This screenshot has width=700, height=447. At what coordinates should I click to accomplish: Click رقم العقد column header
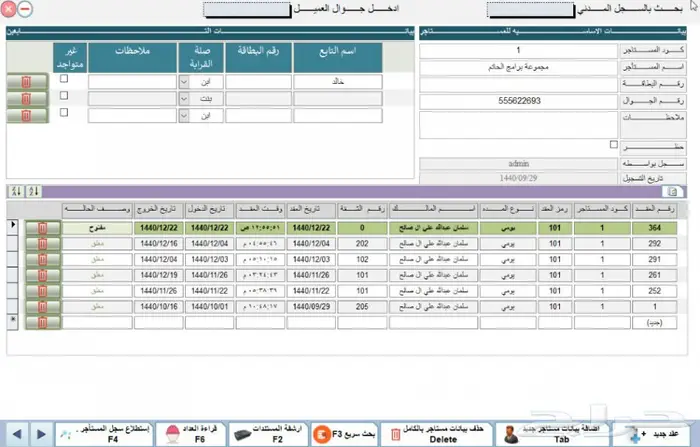[x=654, y=209]
